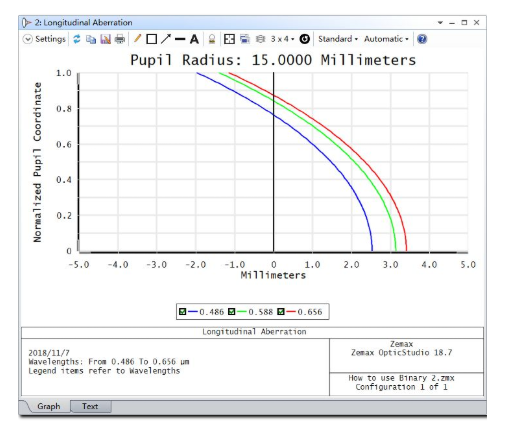The image size is (509, 423).
Task: Open the Automatic dropdown
Action: coord(386,39)
